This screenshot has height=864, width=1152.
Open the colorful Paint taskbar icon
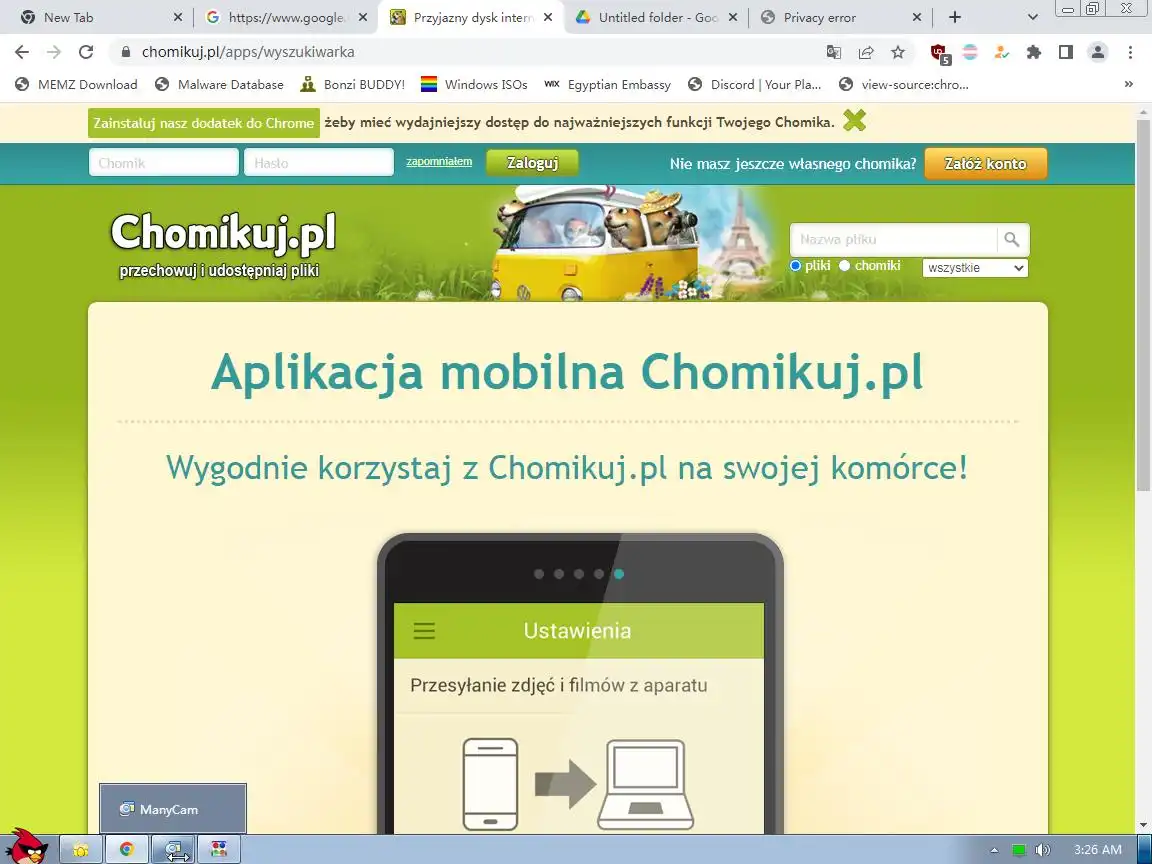[219, 850]
